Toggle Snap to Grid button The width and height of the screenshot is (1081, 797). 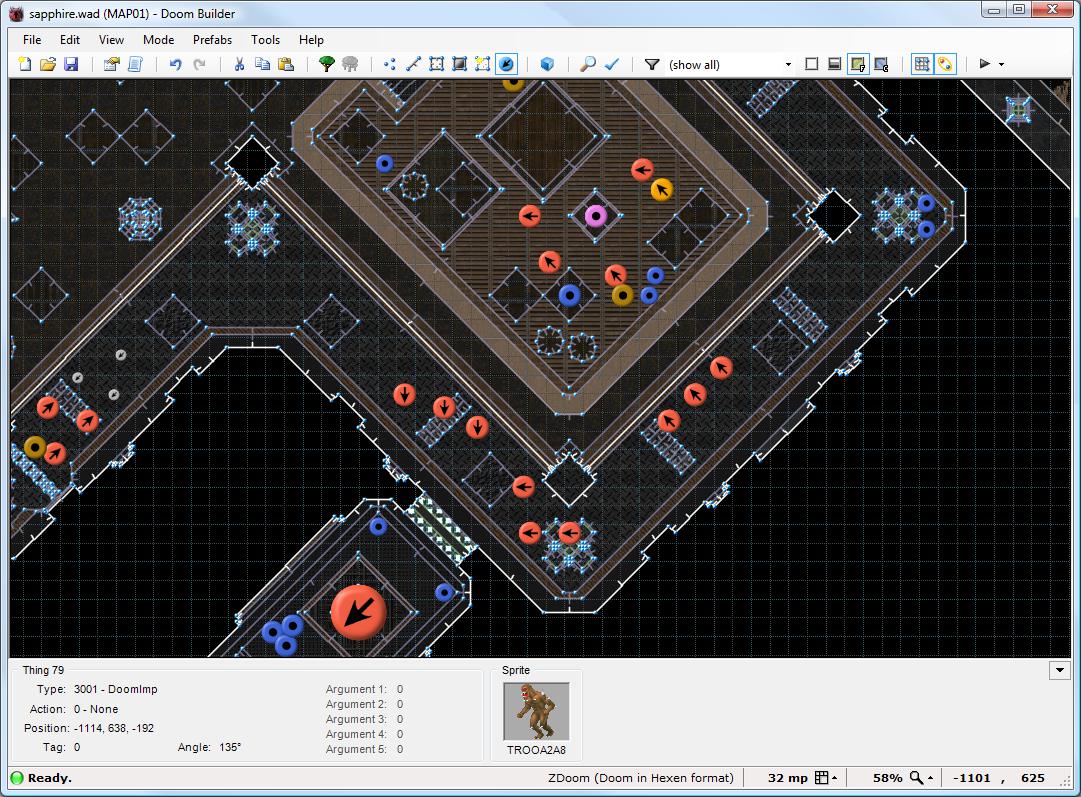pos(921,64)
